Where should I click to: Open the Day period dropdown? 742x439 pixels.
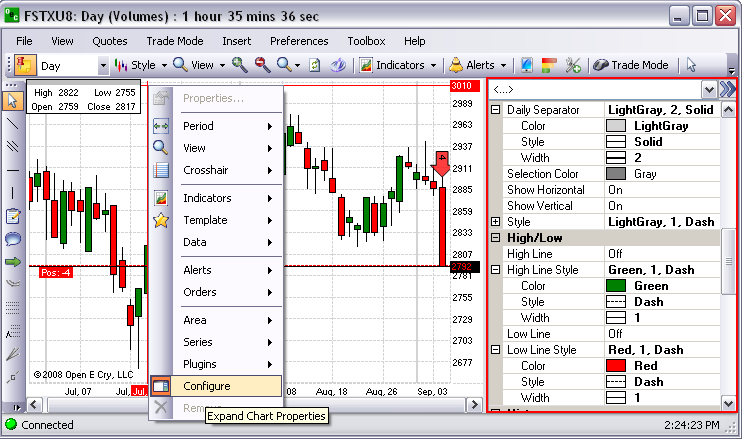[103, 65]
